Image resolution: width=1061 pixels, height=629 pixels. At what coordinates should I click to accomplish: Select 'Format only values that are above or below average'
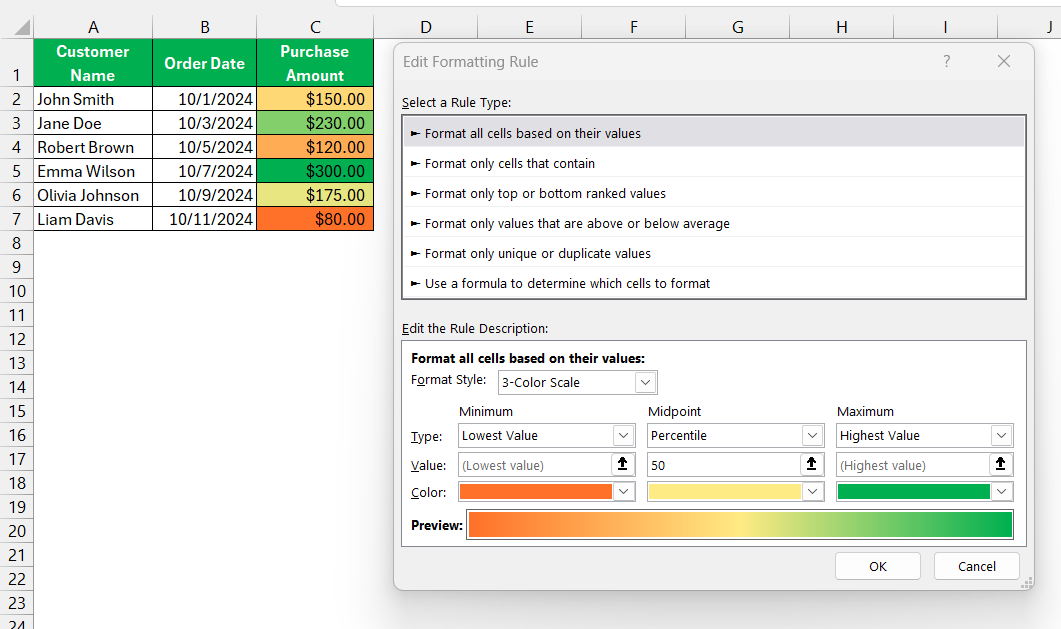pos(714,223)
